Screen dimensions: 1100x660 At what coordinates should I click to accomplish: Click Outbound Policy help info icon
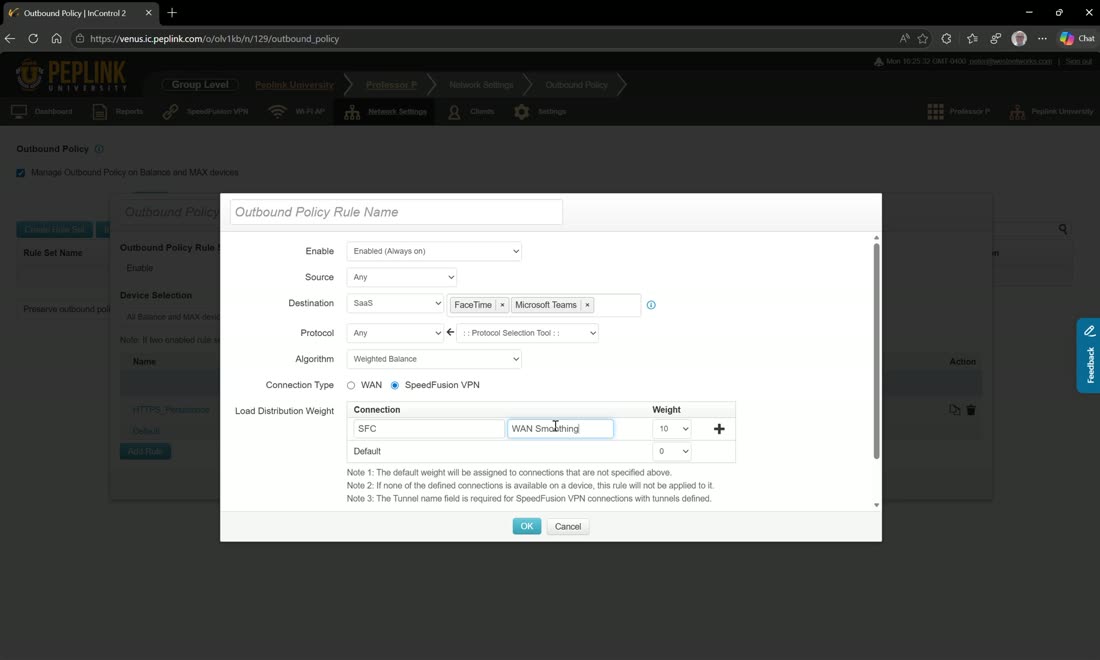[x=99, y=149]
